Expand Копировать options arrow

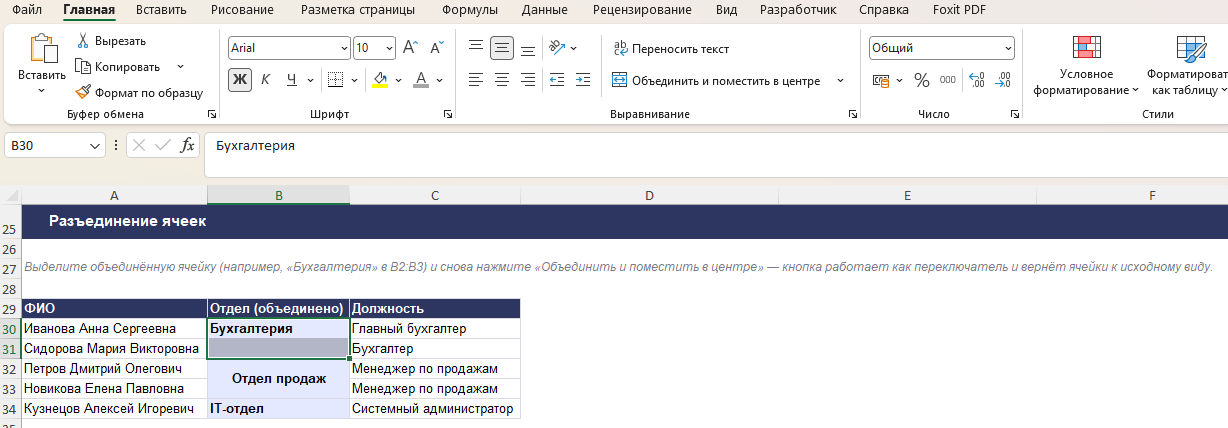click(x=180, y=66)
